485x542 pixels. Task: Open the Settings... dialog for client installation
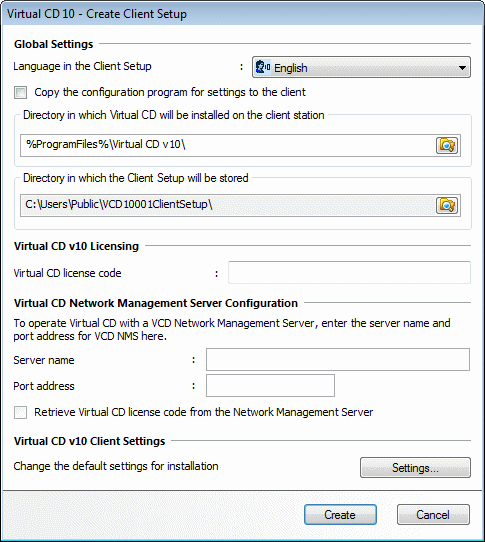[x=415, y=468]
